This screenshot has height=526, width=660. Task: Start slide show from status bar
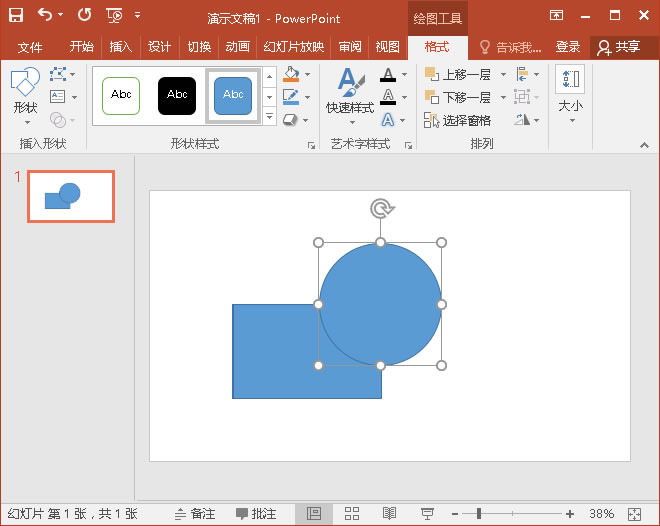click(x=427, y=513)
